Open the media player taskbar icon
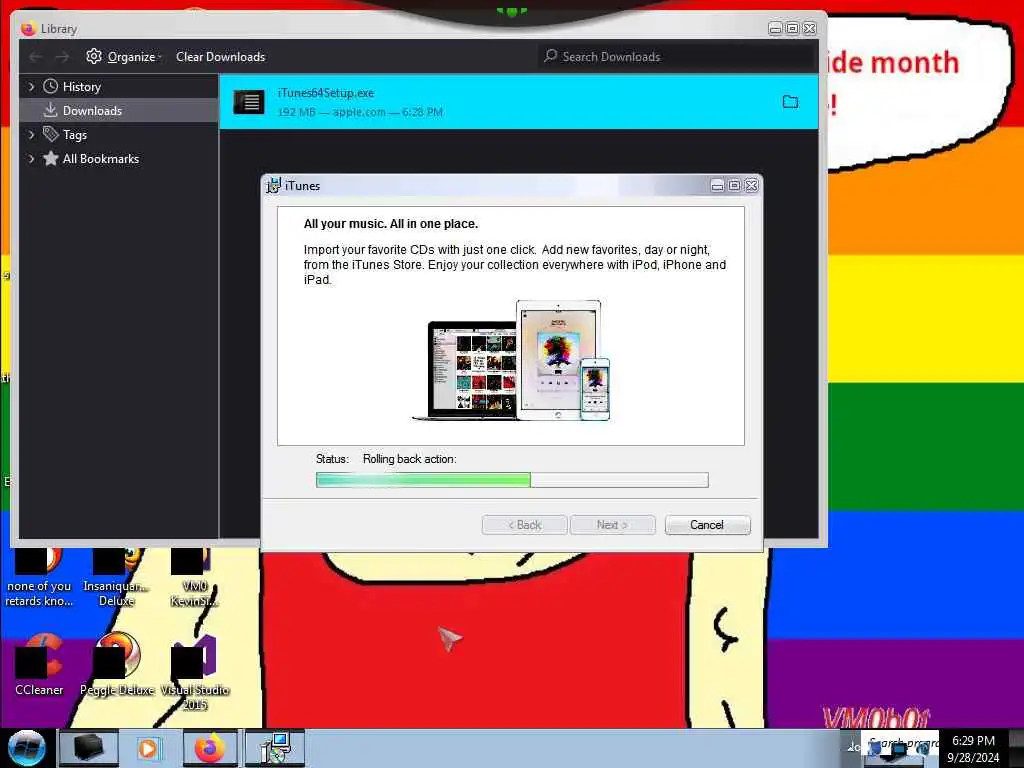Viewport: 1024px width, 768px height. click(x=148, y=748)
